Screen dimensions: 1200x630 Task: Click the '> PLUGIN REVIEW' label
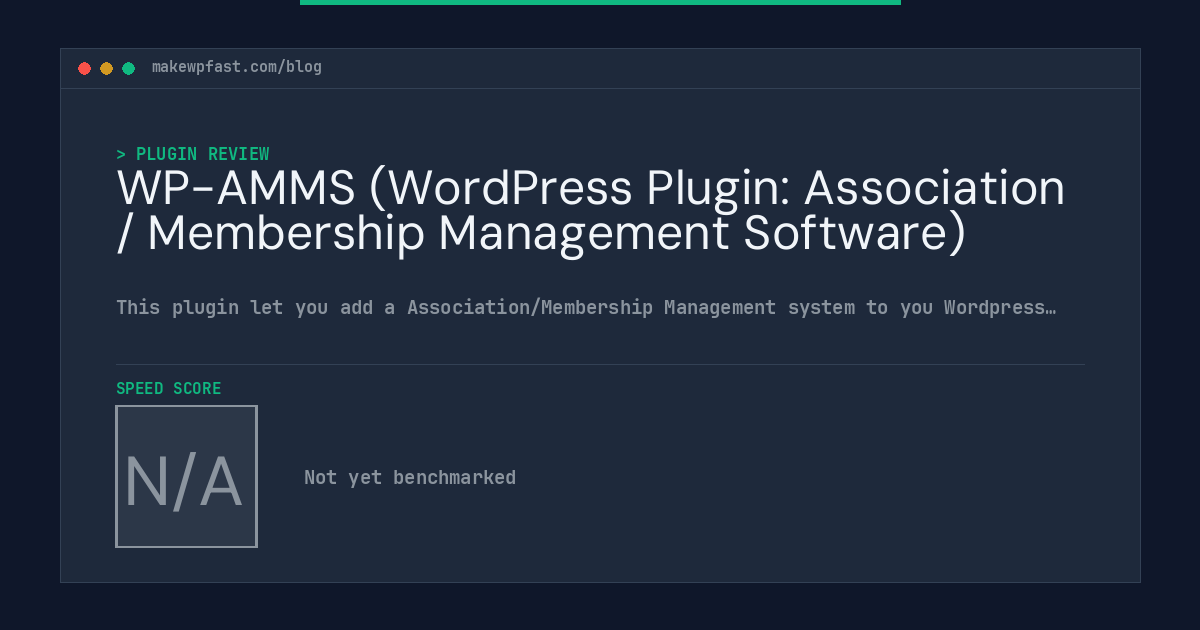pos(193,154)
